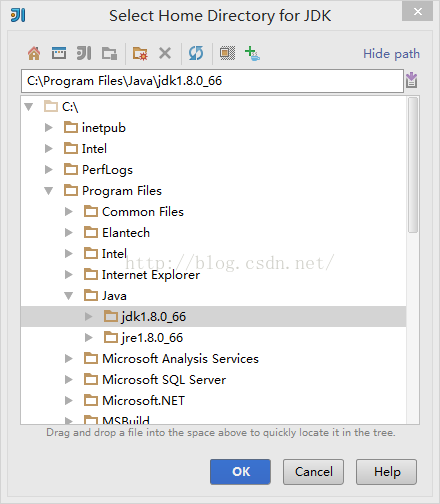Expand Microsoft Analysis Services folder
The height and width of the screenshot is (504, 440).
(x=69, y=358)
